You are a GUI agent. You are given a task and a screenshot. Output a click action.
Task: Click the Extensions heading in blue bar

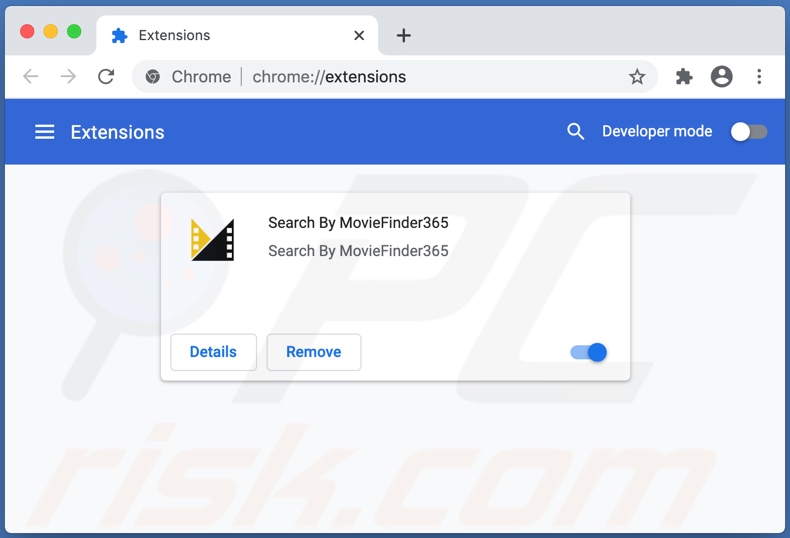point(117,132)
